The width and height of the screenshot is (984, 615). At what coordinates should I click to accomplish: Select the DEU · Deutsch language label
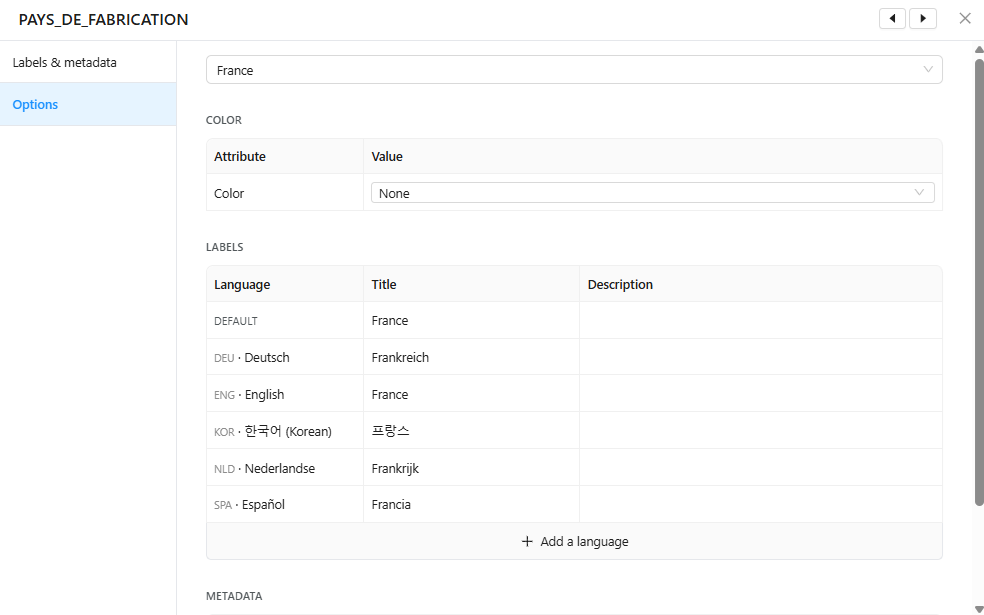point(252,358)
